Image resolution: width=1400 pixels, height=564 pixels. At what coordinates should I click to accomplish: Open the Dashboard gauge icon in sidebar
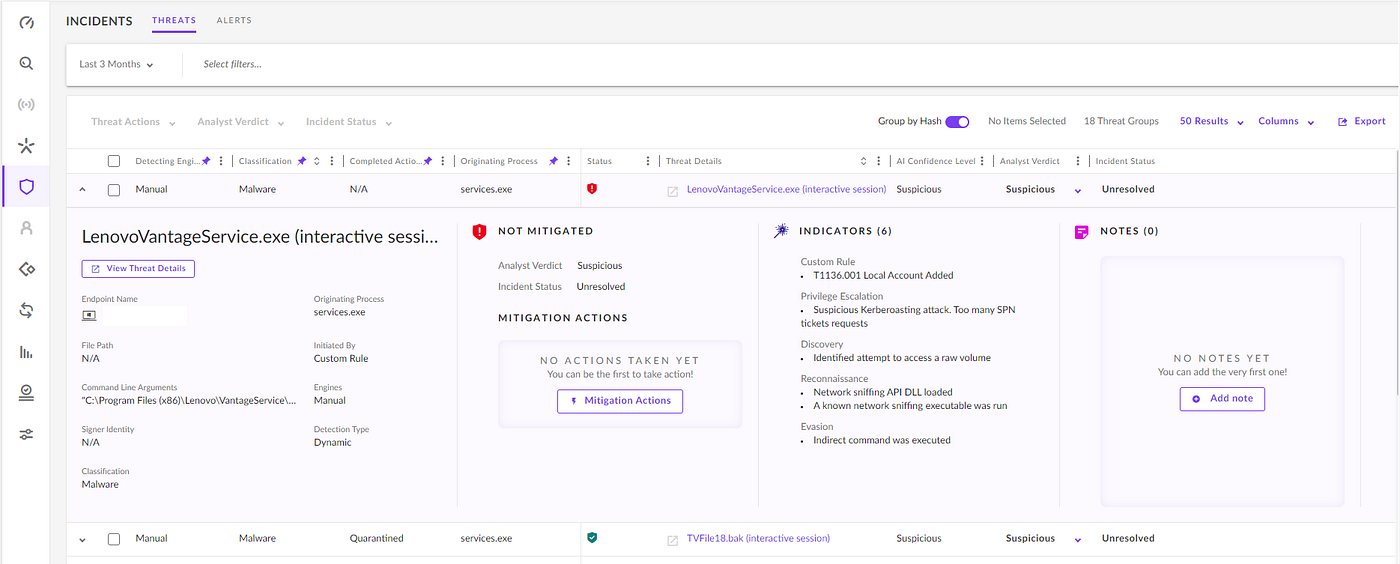[x=27, y=22]
